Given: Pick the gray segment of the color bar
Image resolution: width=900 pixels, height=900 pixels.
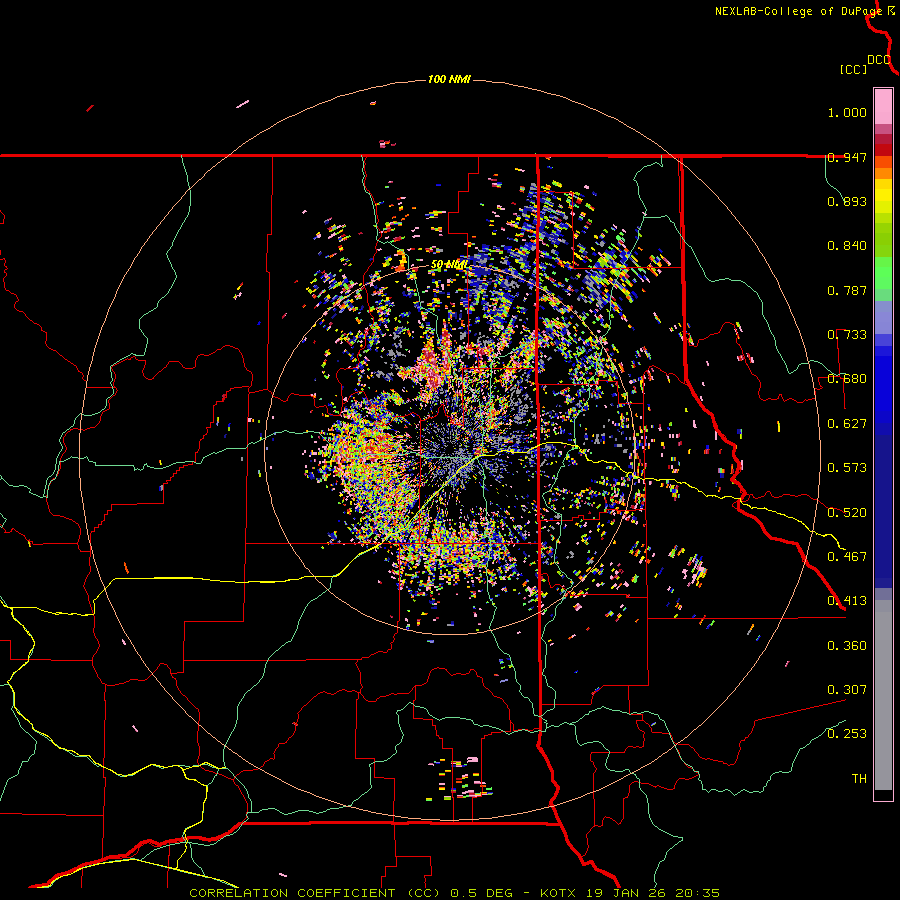Looking at the screenshot, I should click(x=883, y=695).
